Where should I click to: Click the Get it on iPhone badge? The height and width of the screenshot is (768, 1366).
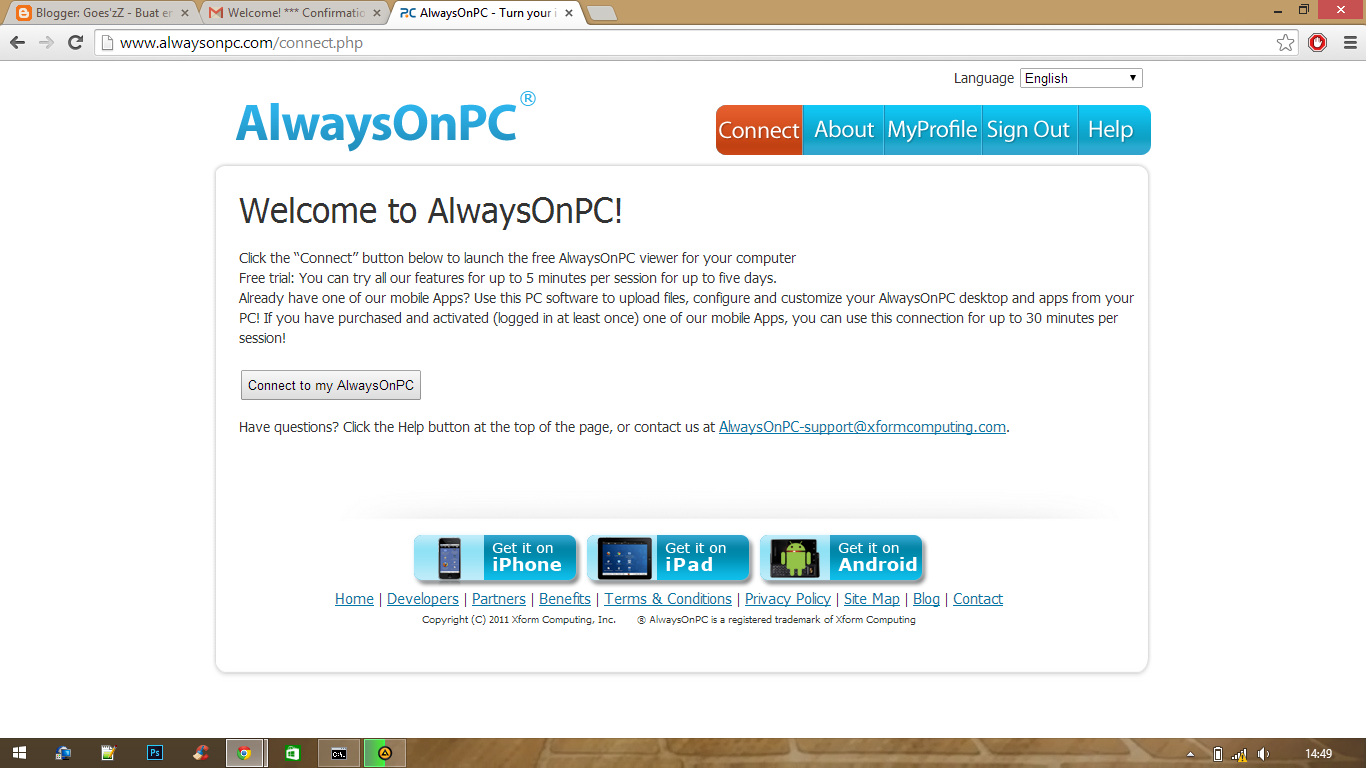click(495, 558)
